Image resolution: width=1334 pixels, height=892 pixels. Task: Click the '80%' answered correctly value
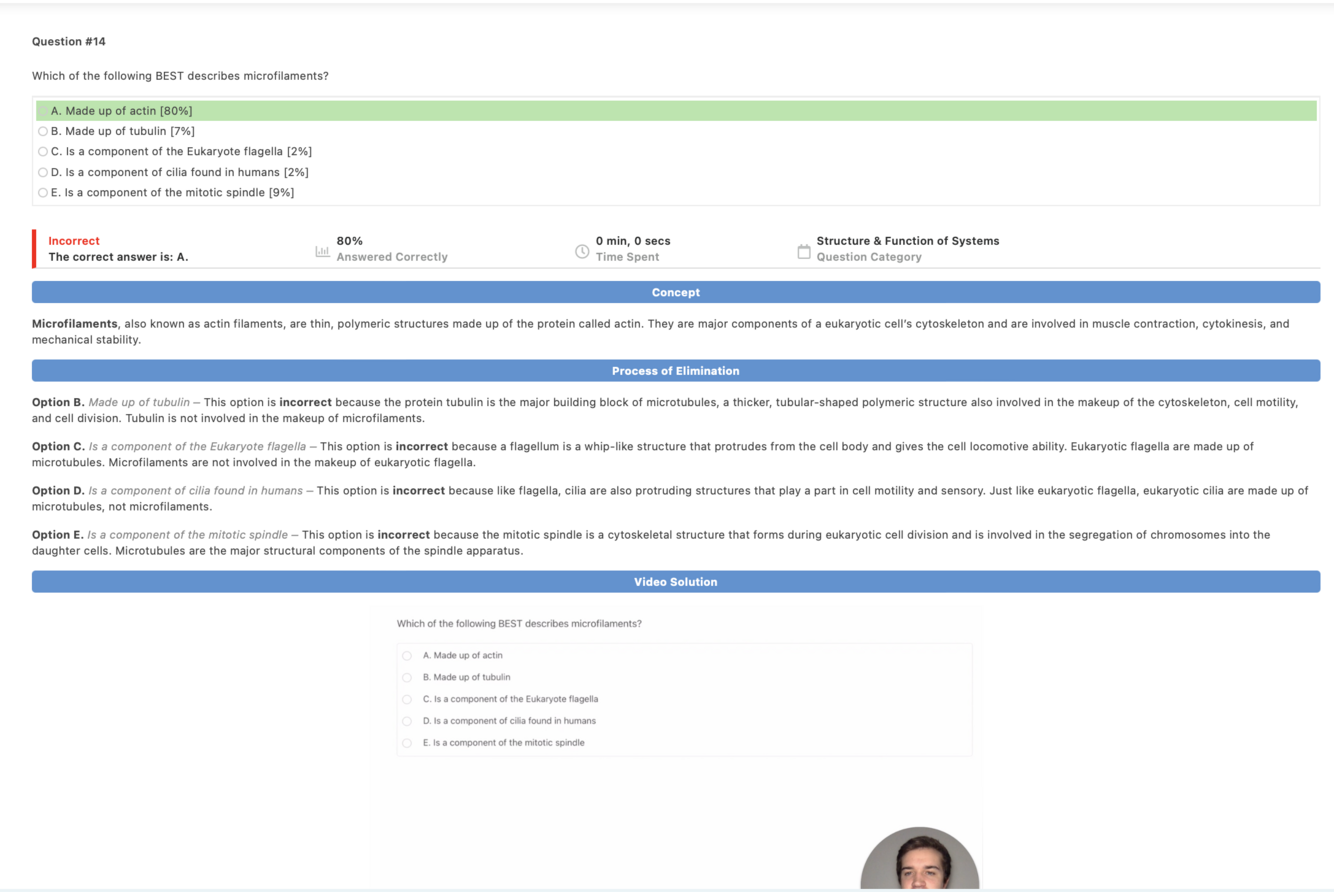point(350,241)
